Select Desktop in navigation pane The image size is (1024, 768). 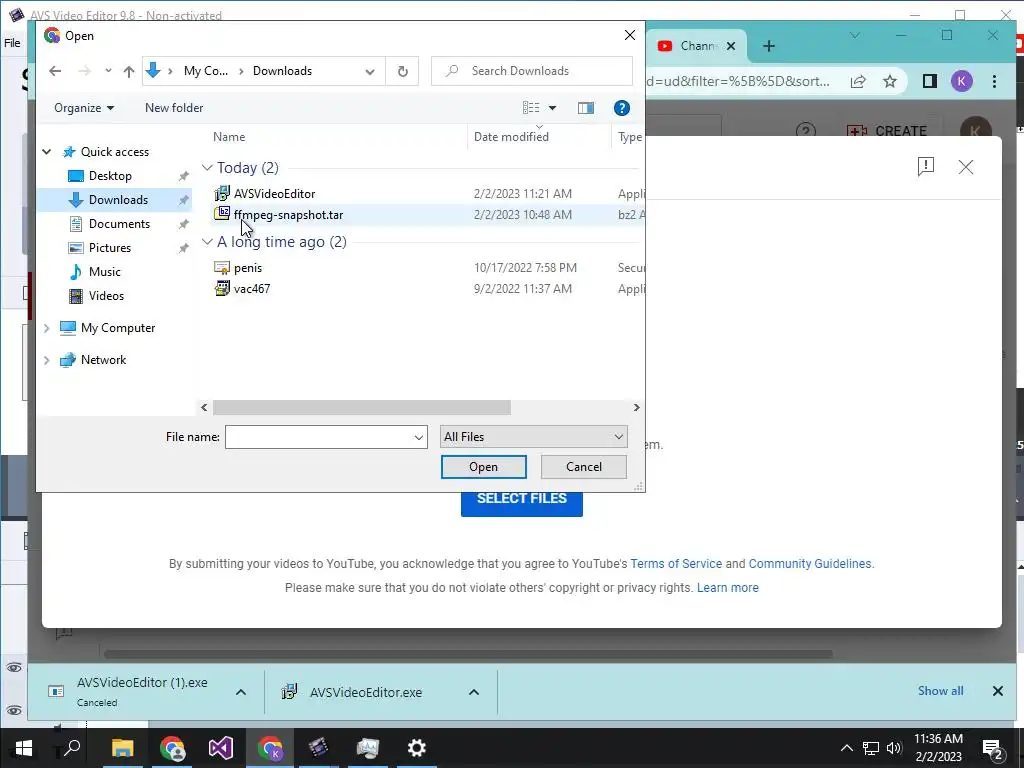point(110,176)
